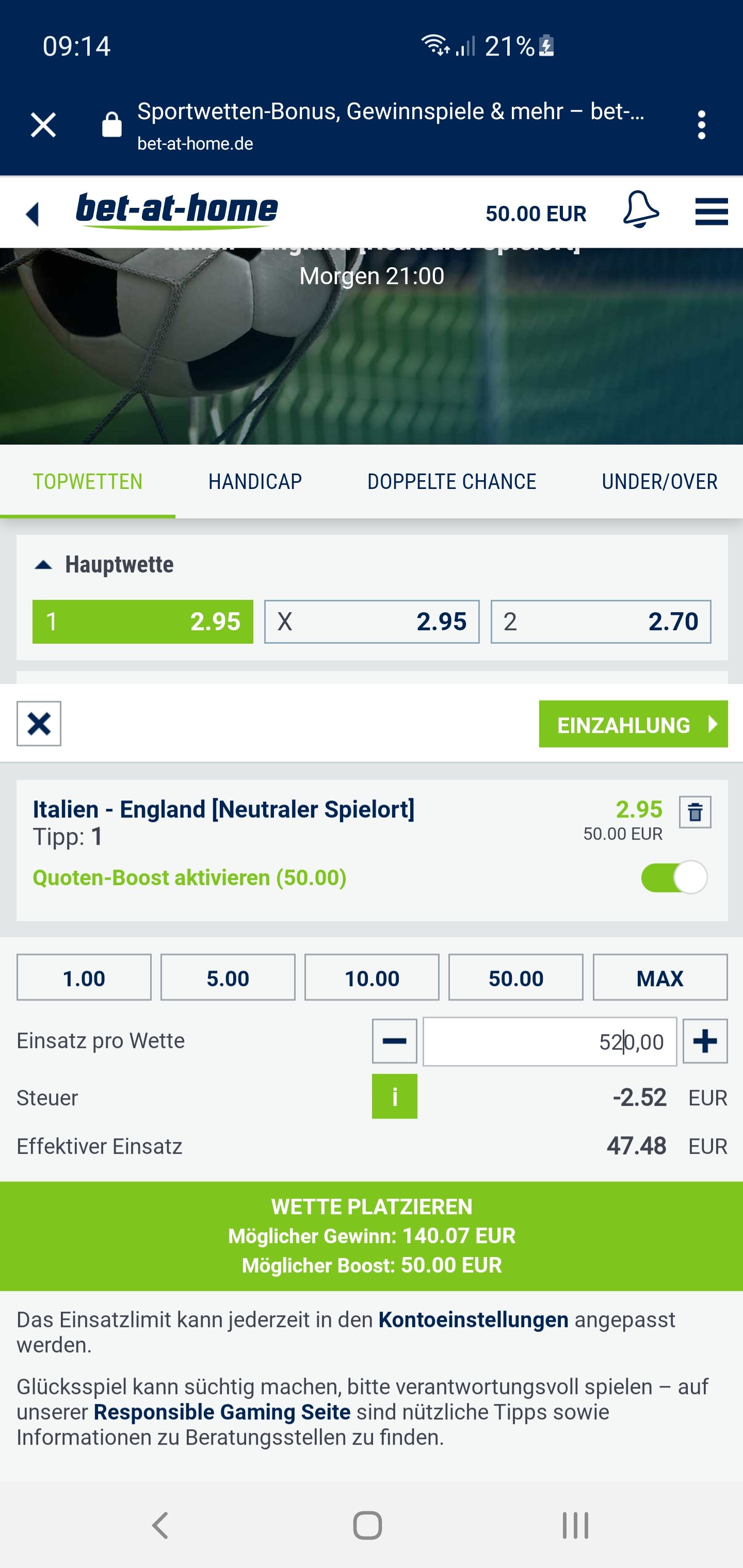This screenshot has width=743, height=1568.
Task: Open the notifications bell icon
Action: click(641, 210)
